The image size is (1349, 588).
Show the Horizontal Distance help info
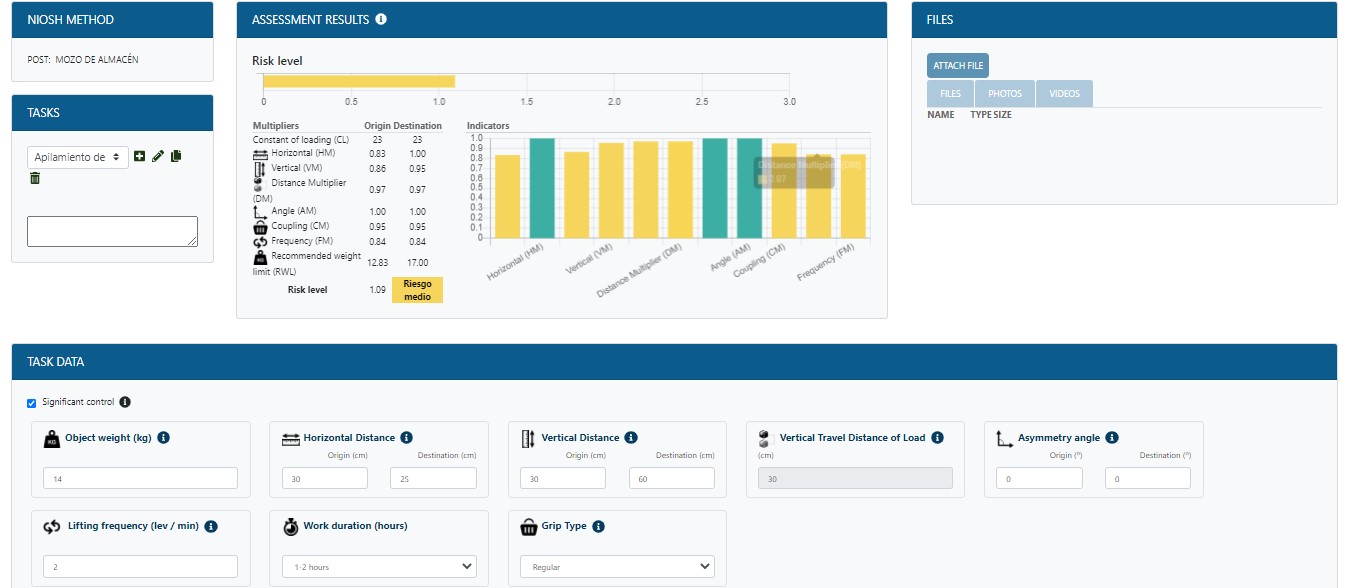coord(405,437)
